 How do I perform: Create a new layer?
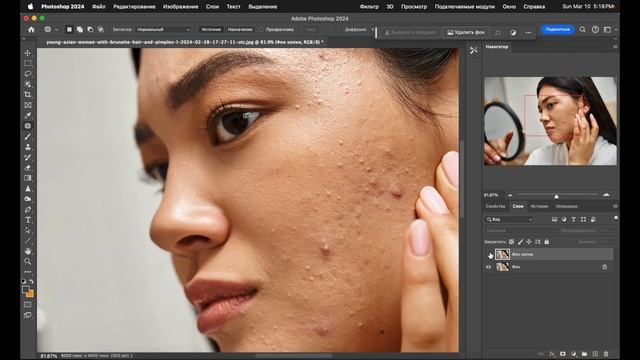[595, 354]
